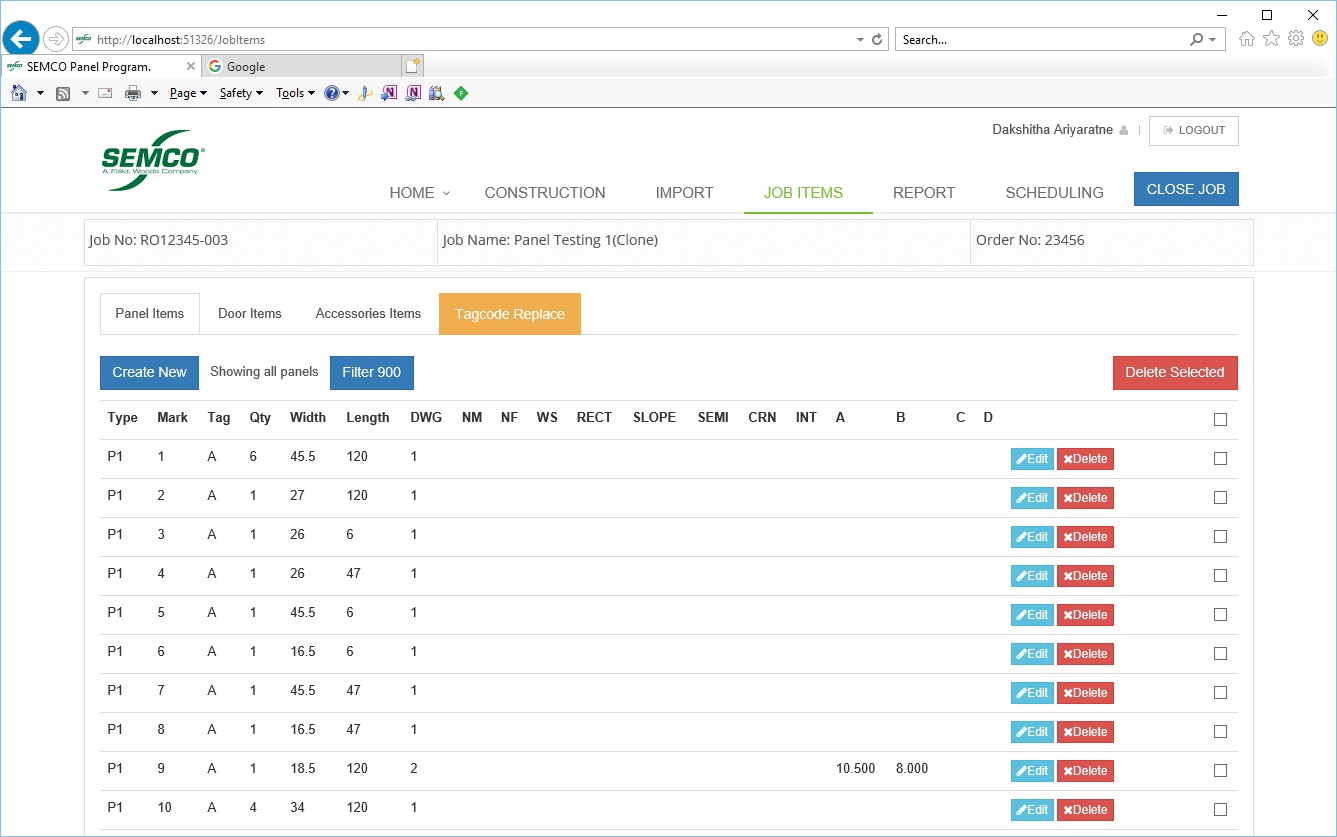Click the browser back arrow button

tap(21, 39)
